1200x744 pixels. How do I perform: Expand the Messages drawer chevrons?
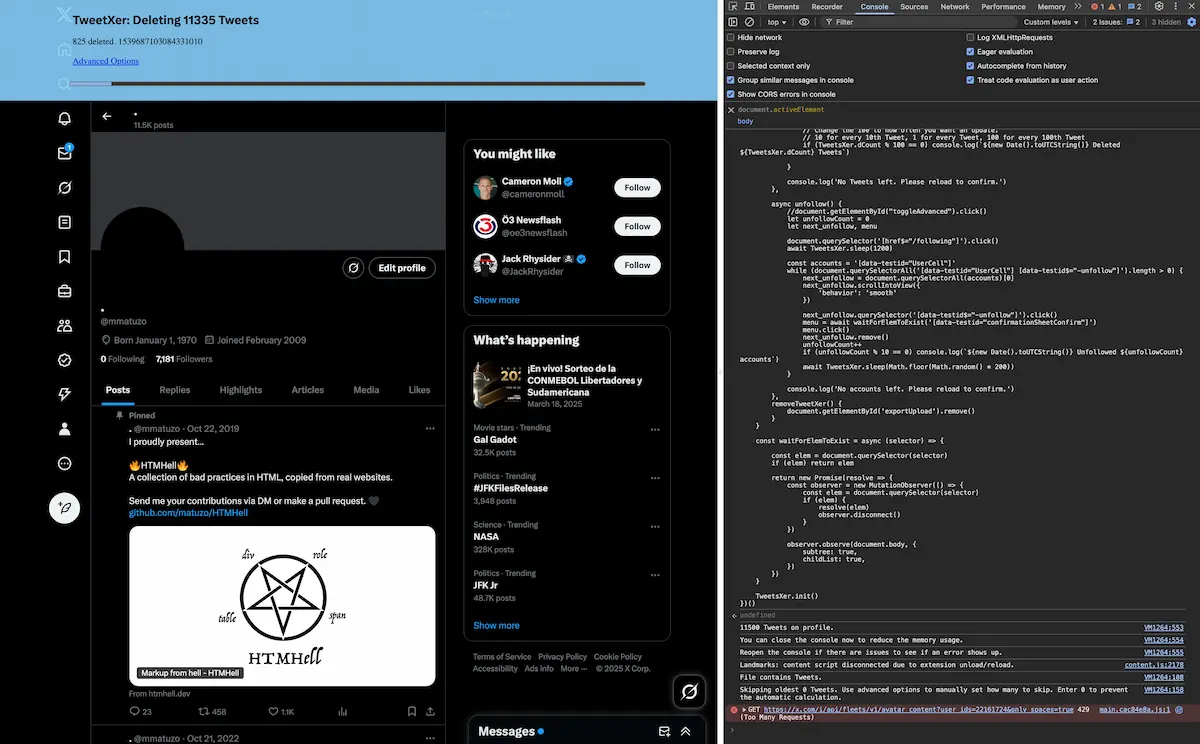click(686, 731)
